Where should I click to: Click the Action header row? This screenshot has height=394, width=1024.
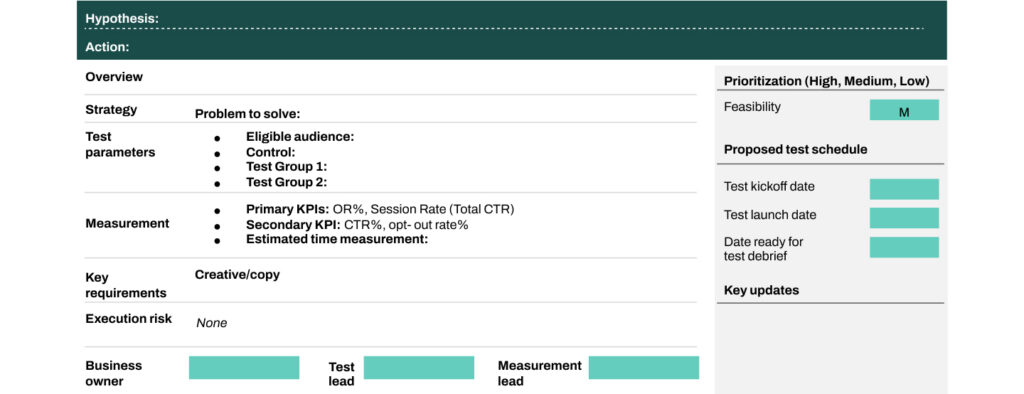pos(511,46)
